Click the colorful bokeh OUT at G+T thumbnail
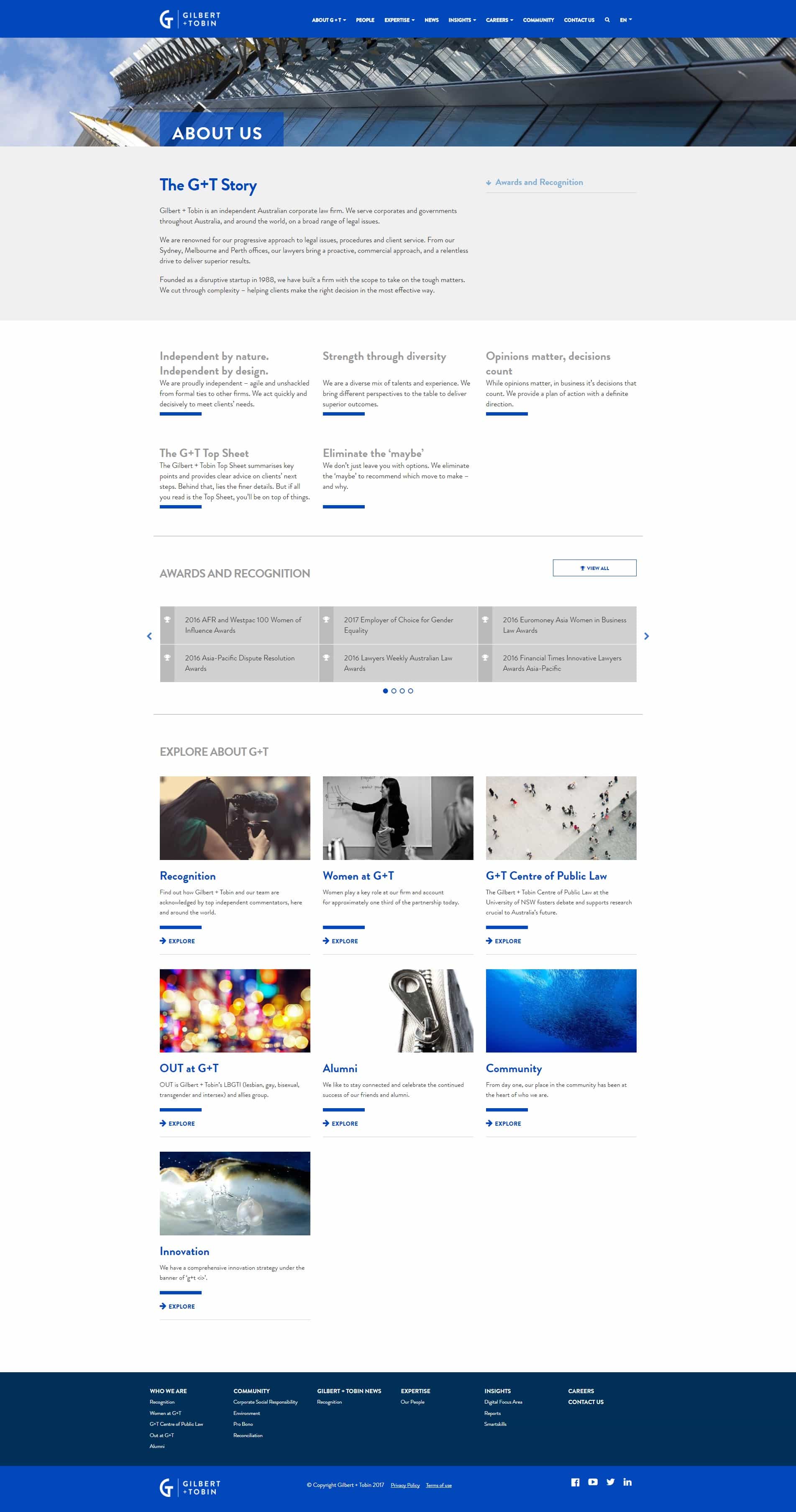 coord(235,1011)
